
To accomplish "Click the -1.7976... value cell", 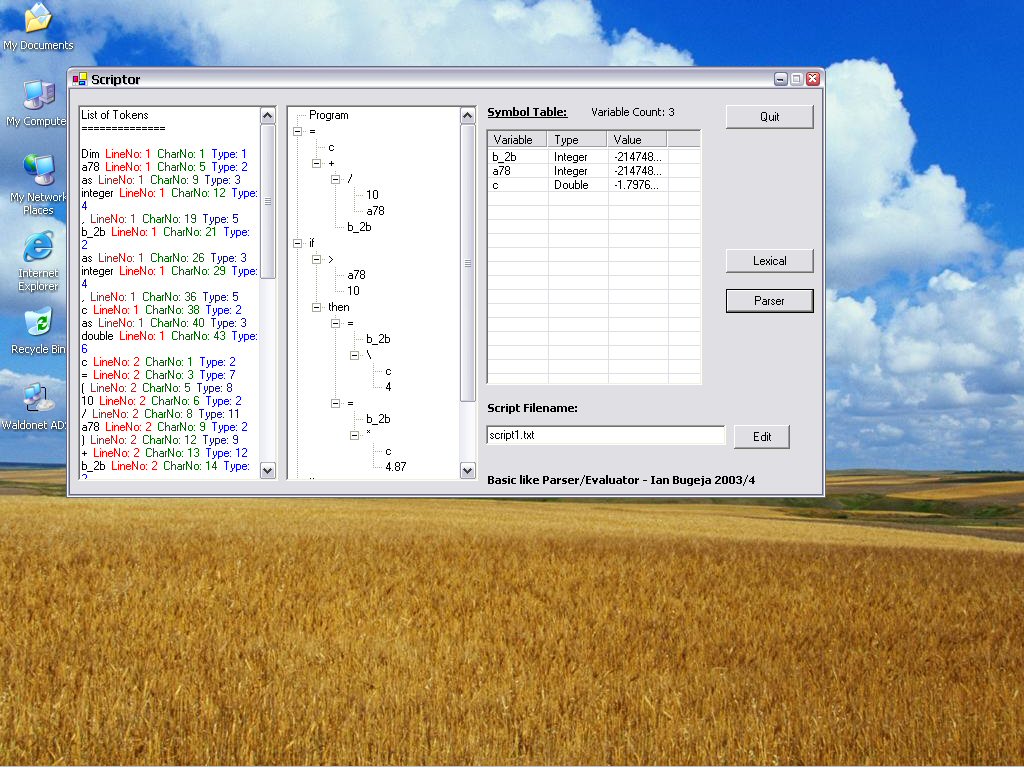I will pyautogui.click(x=637, y=185).
